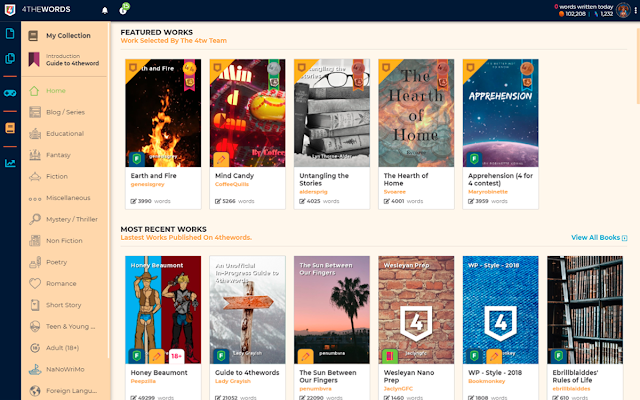The image size is (640, 400).
Task: Open the stacked documents icon in left rail
Action: click(10, 58)
